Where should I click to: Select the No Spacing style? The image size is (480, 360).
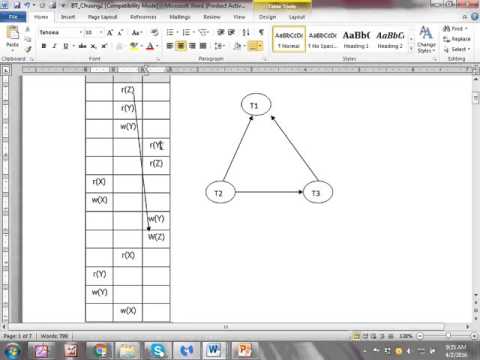tap(323, 39)
